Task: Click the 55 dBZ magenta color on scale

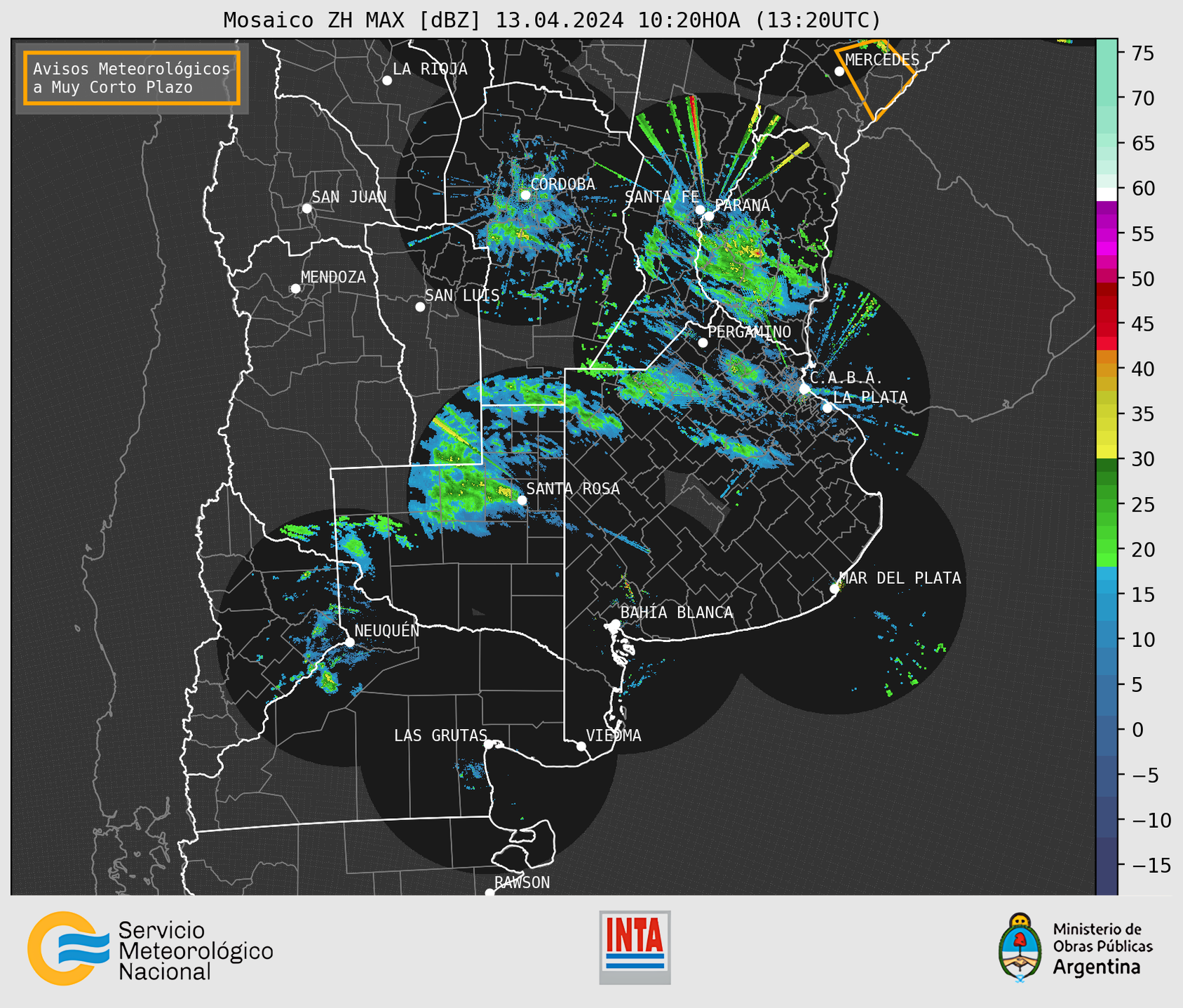Action: (x=1107, y=234)
